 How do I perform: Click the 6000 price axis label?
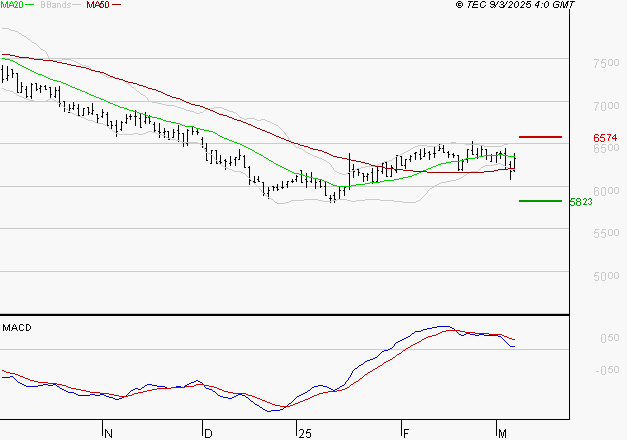(606, 191)
